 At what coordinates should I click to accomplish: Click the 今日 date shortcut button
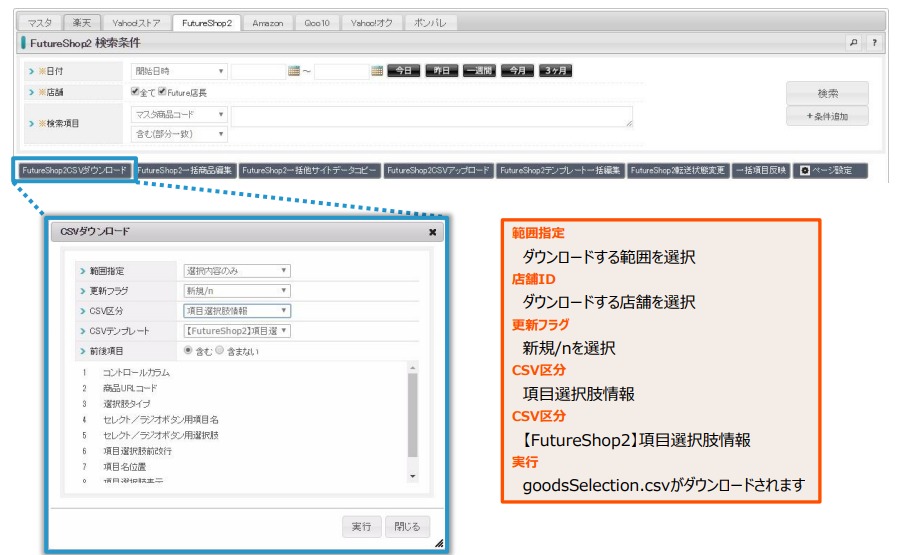click(404, 71)
